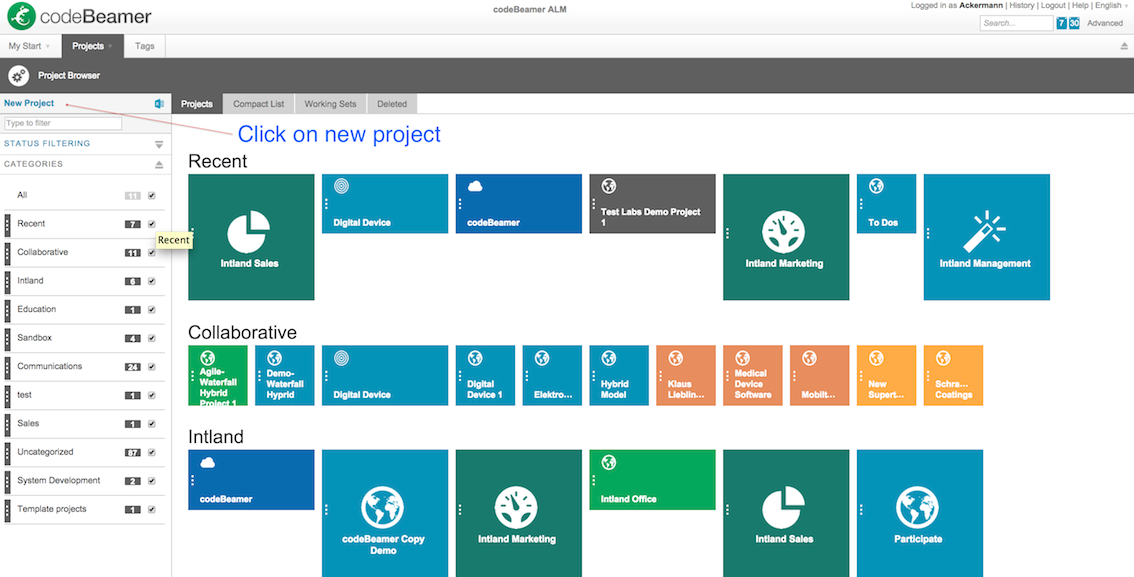This screenshot has height=577, width=1134.
Task: Open the Digital Device 1 tile
Action: pyautogui.click(x=485, y=375)
